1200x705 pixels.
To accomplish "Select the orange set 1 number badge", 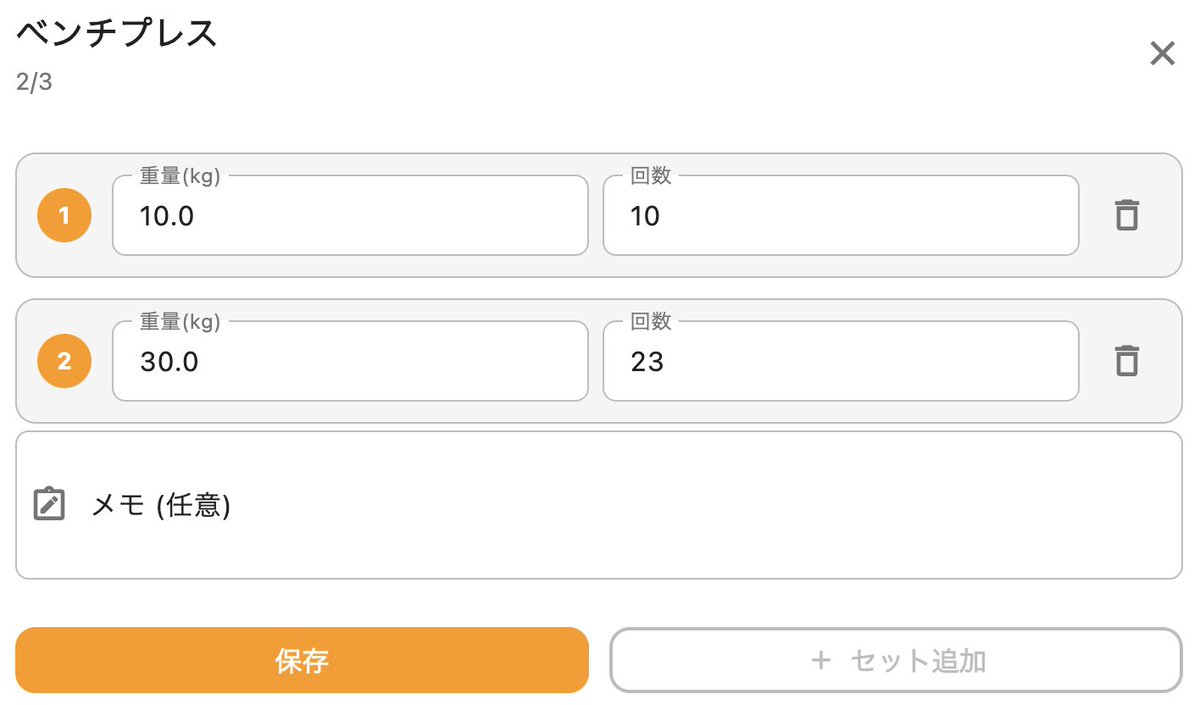I will click(64, 216).
